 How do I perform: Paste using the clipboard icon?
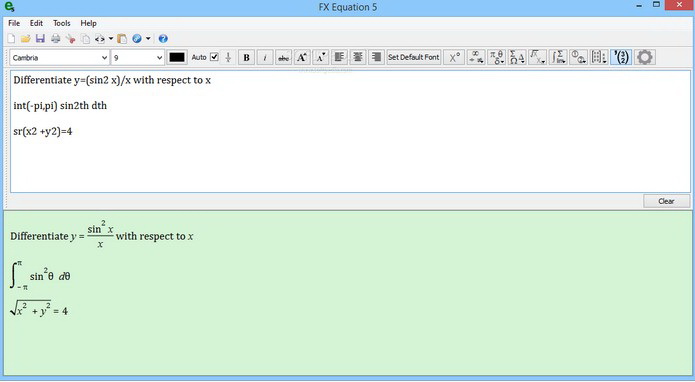pyautogui.click(x=122, y=39)
